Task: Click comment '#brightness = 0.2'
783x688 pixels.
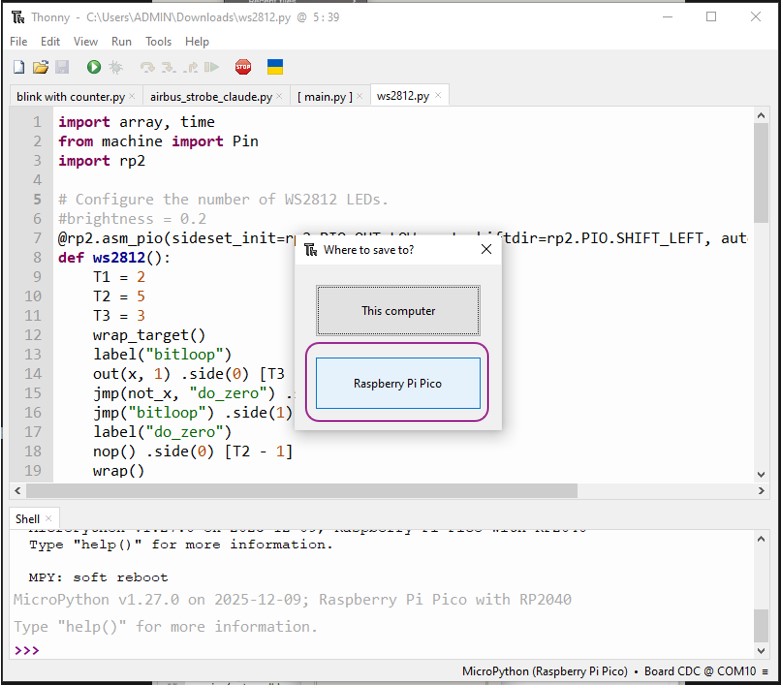Action: 132,219
